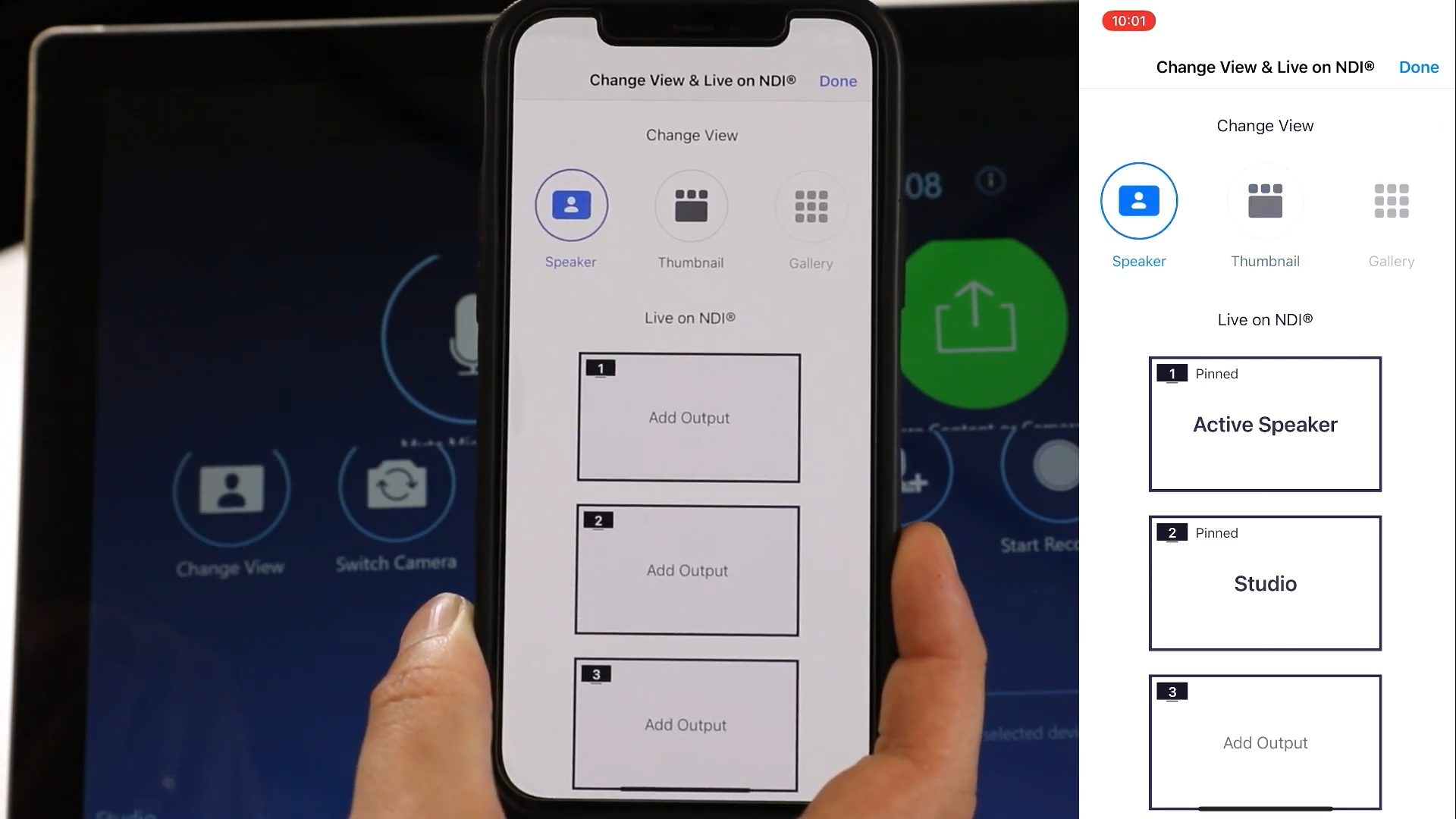Image resolution: width=1456 pixels, height=819 pixels.
Task: Expand NDI output slot 2 on phone
Action: tap(688, 569)
